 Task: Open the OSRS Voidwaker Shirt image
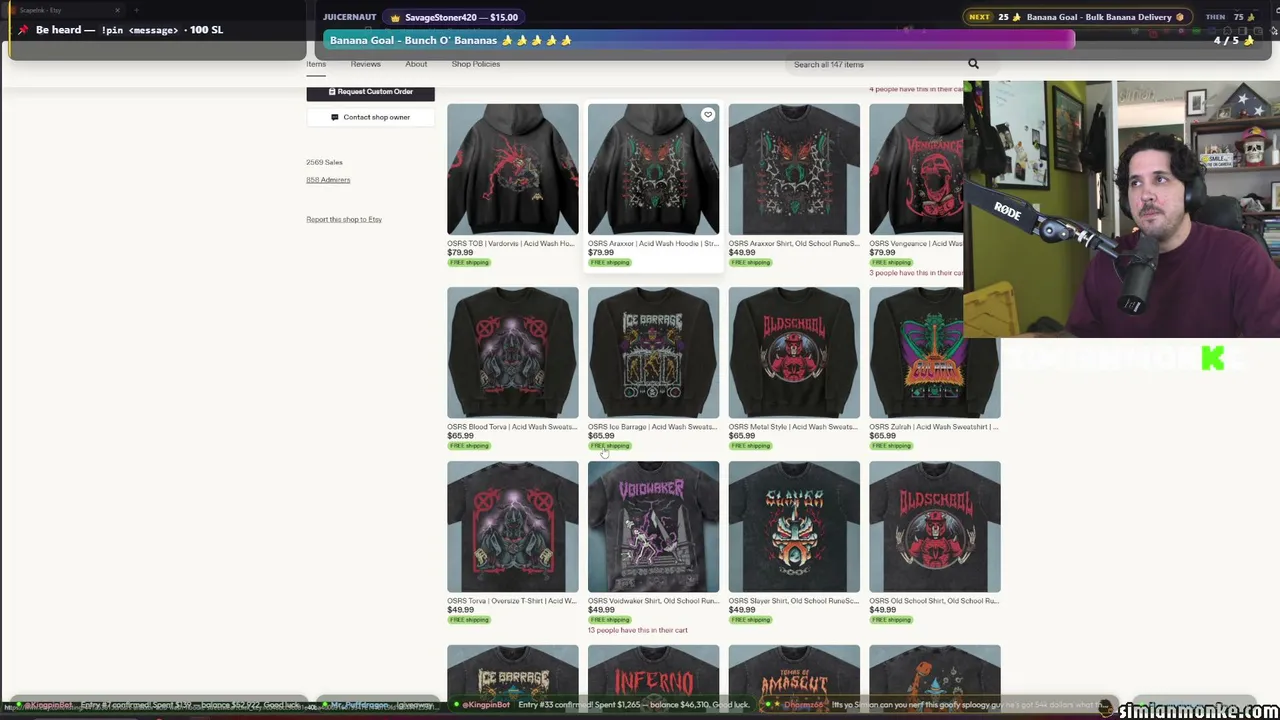tap(654, 527)
